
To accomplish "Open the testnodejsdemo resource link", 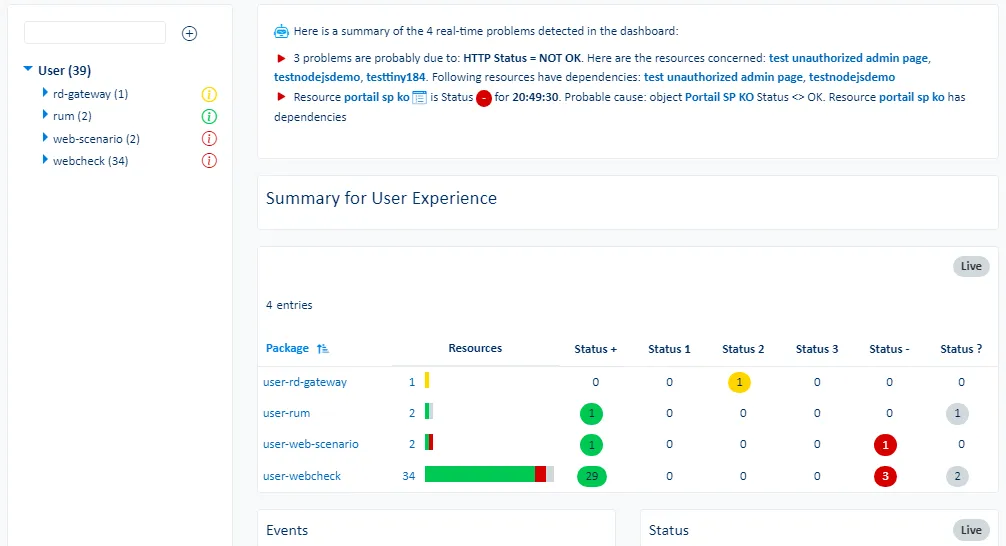I will pos(316,77).
